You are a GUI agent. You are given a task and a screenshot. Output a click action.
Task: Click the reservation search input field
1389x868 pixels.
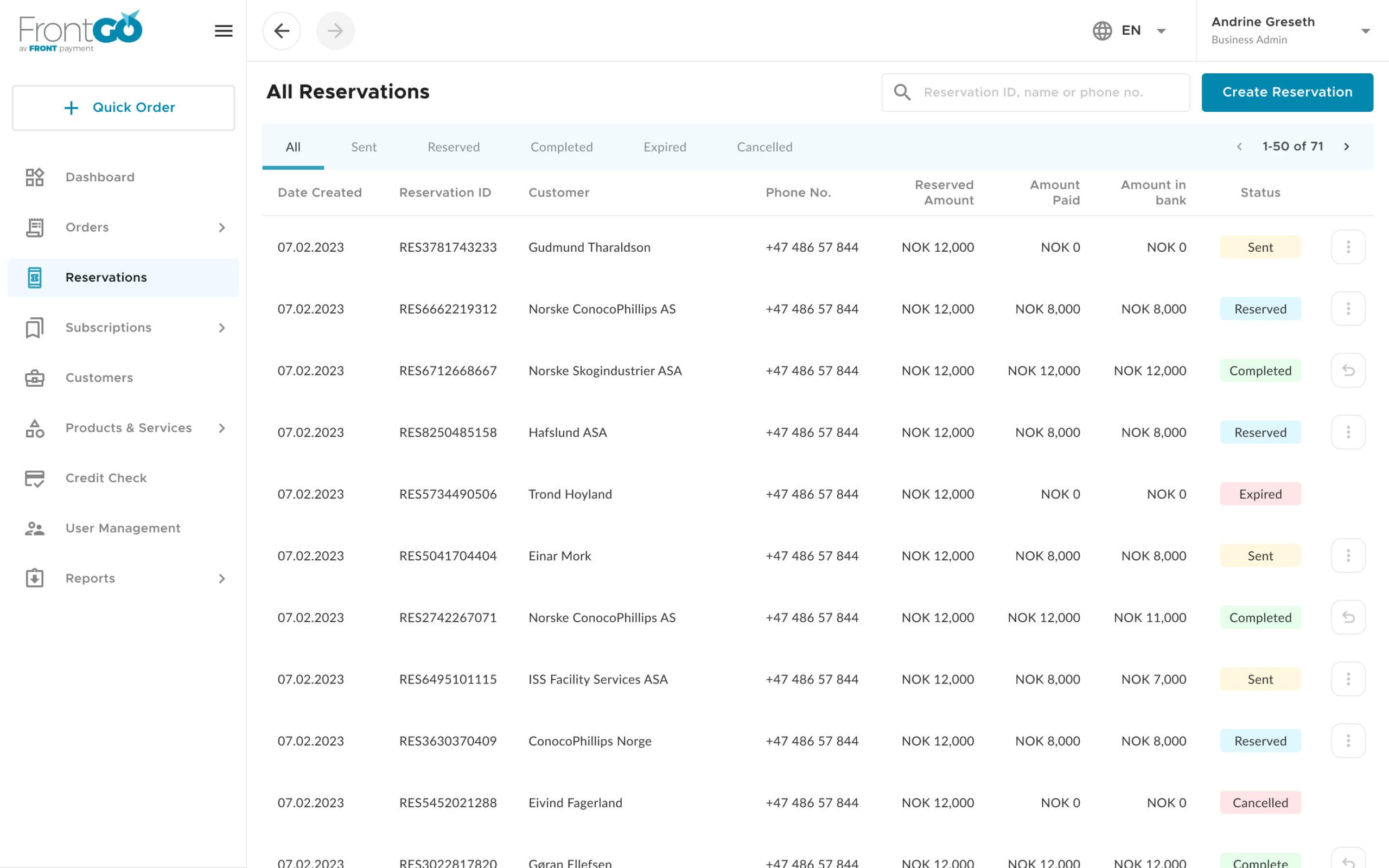point(1044,92)
